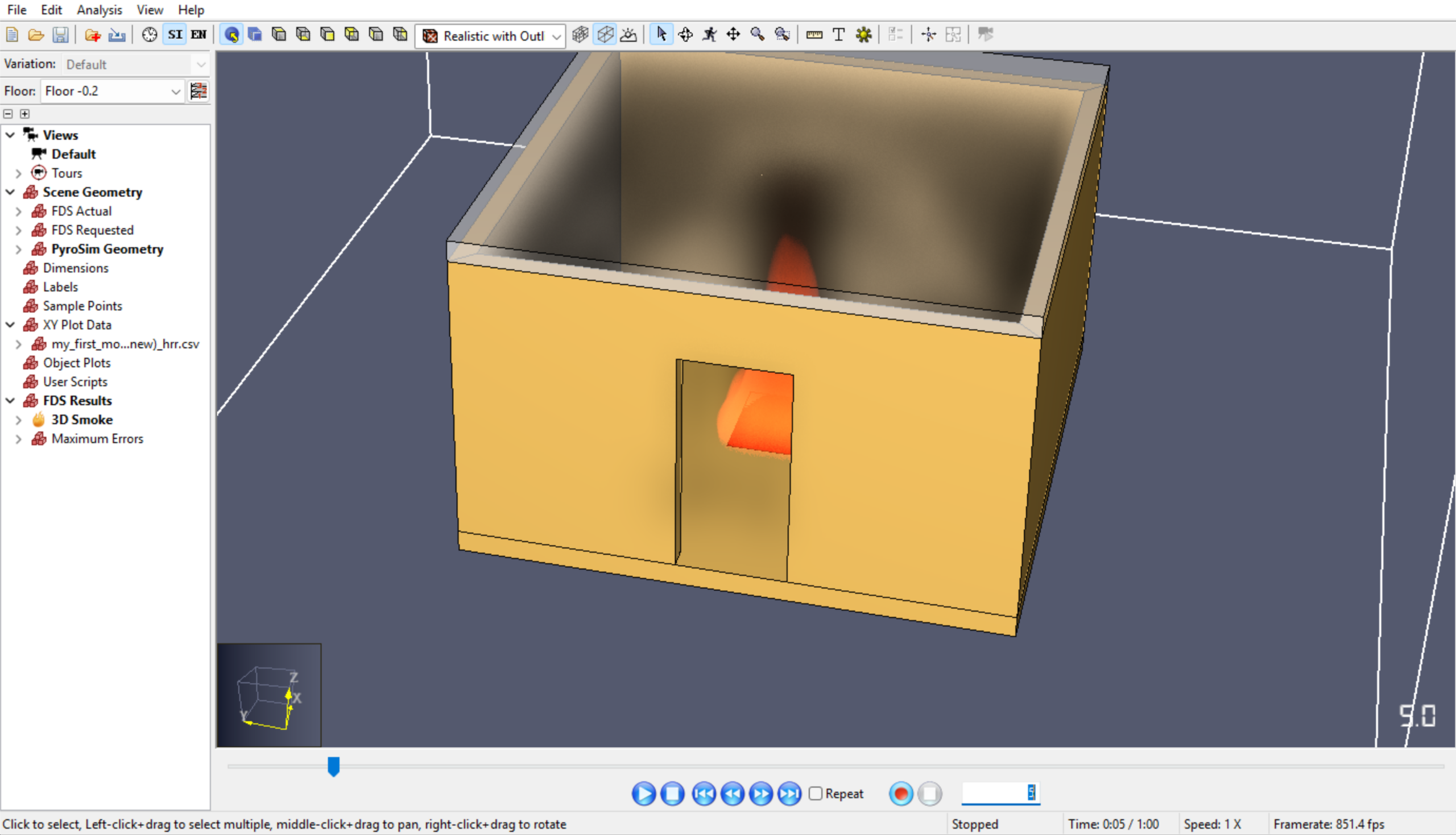
Task: Step backward with rewind button
Action: [733, 794]
